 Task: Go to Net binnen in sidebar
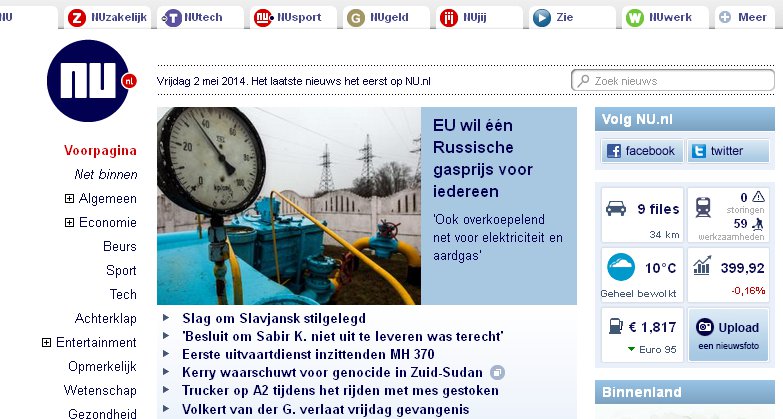[105, 174]
